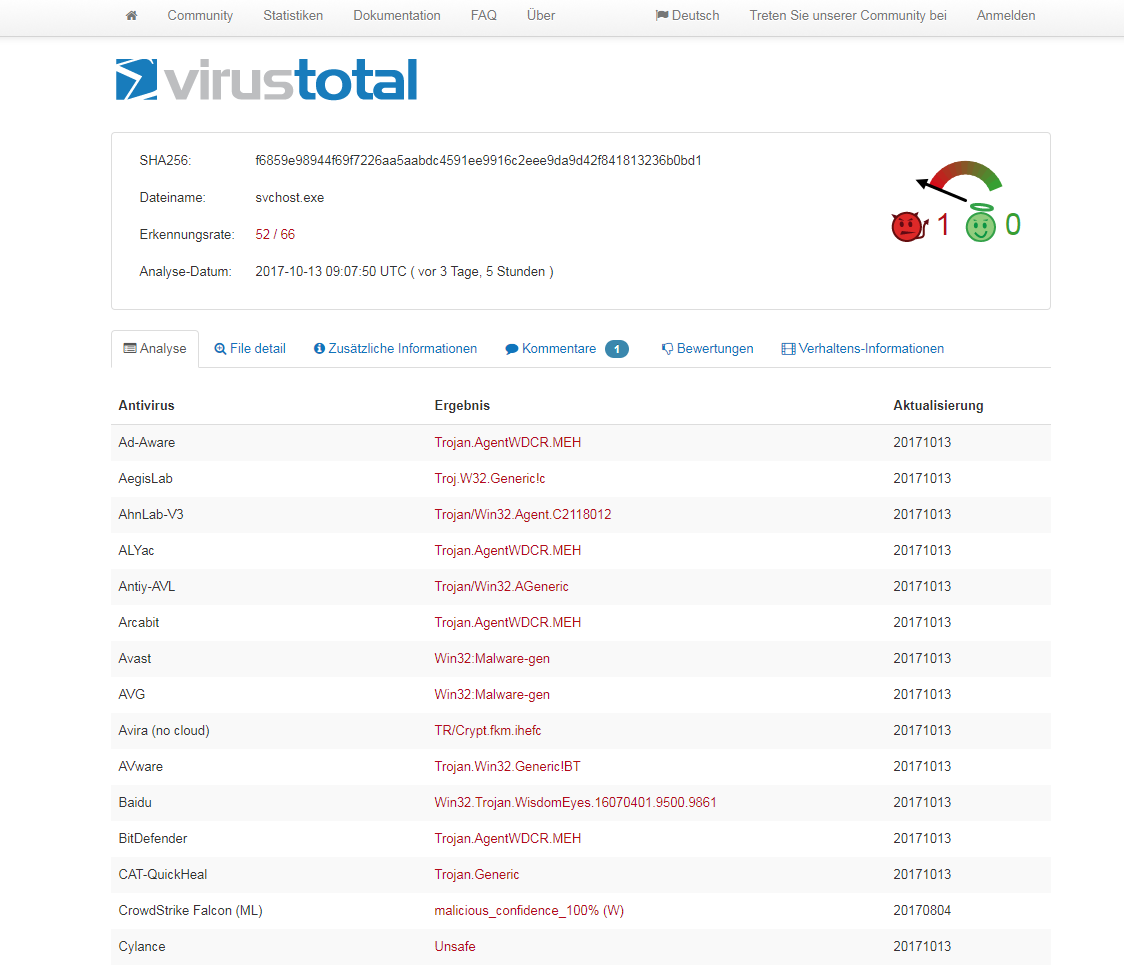Click the green angel harmless vote icon
The width and height of the screenshot is (1124, 966).
(981, 223)
